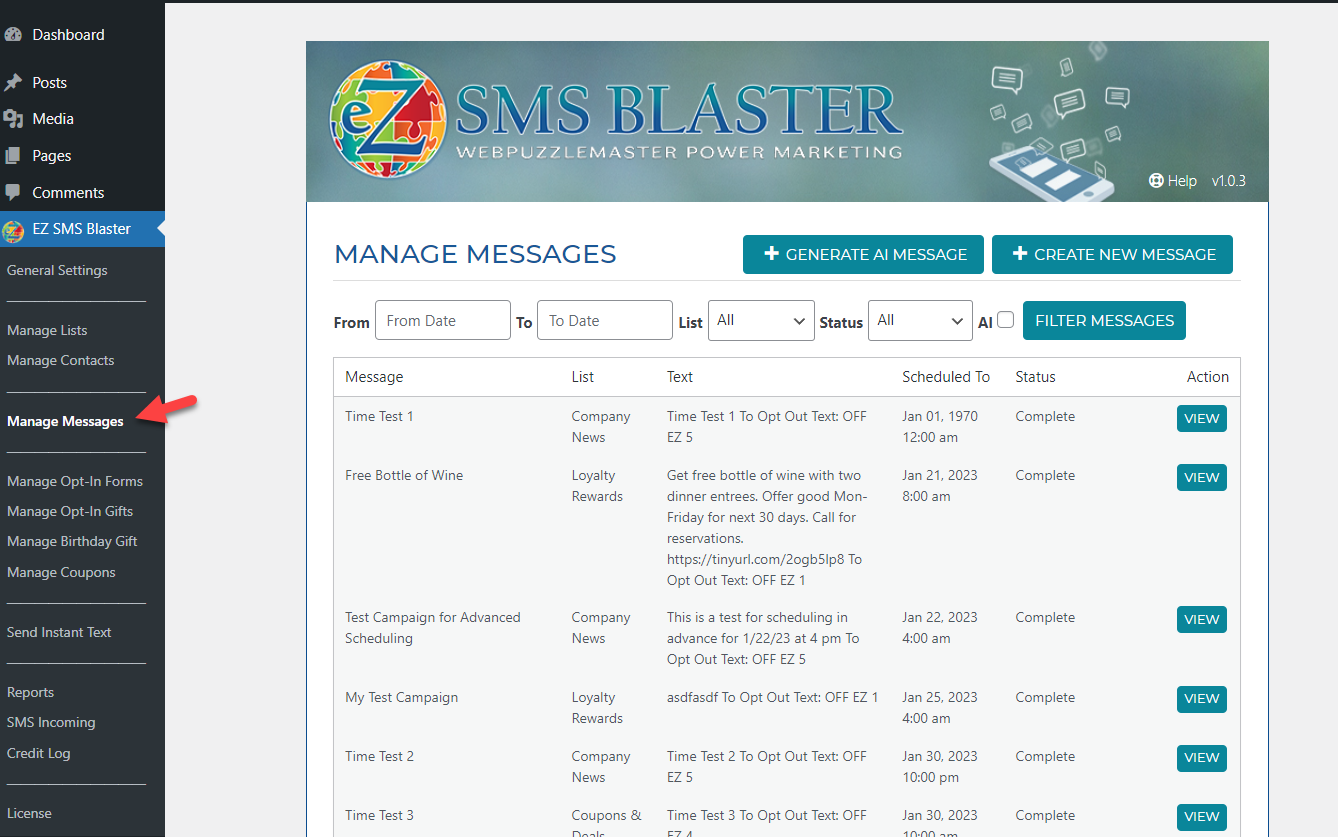Image resolution: width=1338 pixels, height=837 pixels.
Task: Click the From Date input field
Action: (x=443, y=320)
